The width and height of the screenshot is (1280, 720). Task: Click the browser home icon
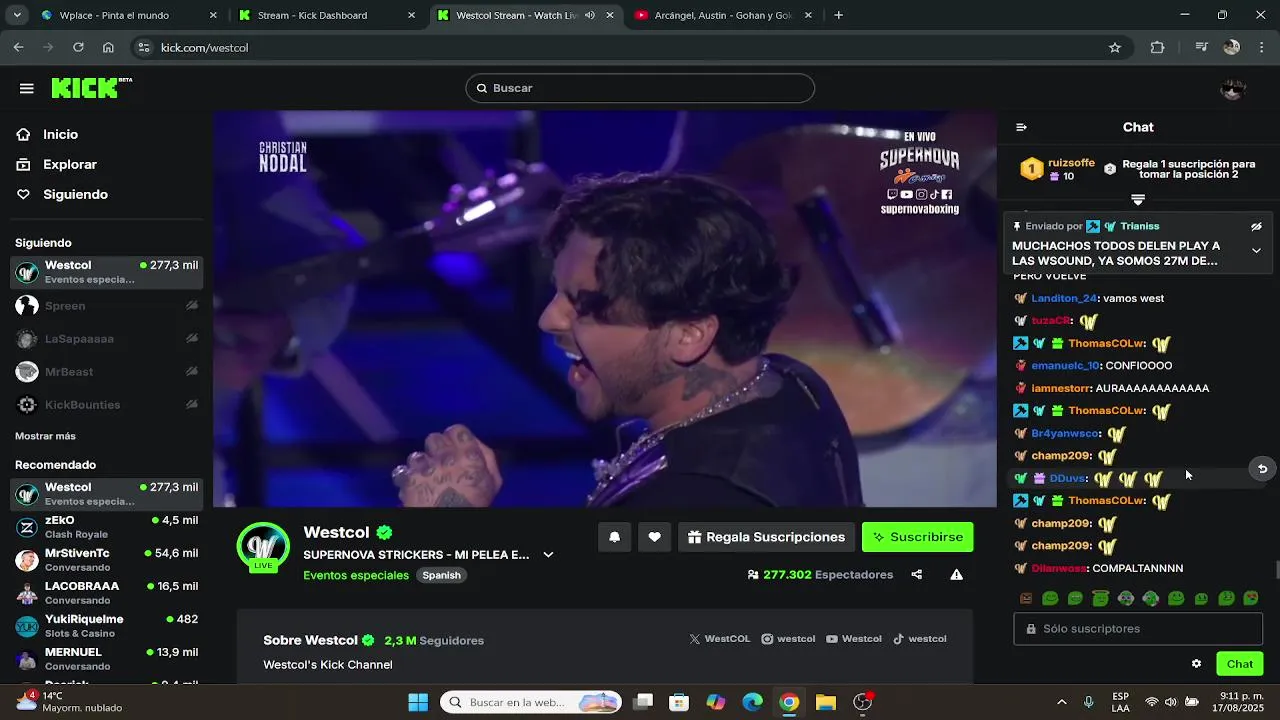point(108,47)
